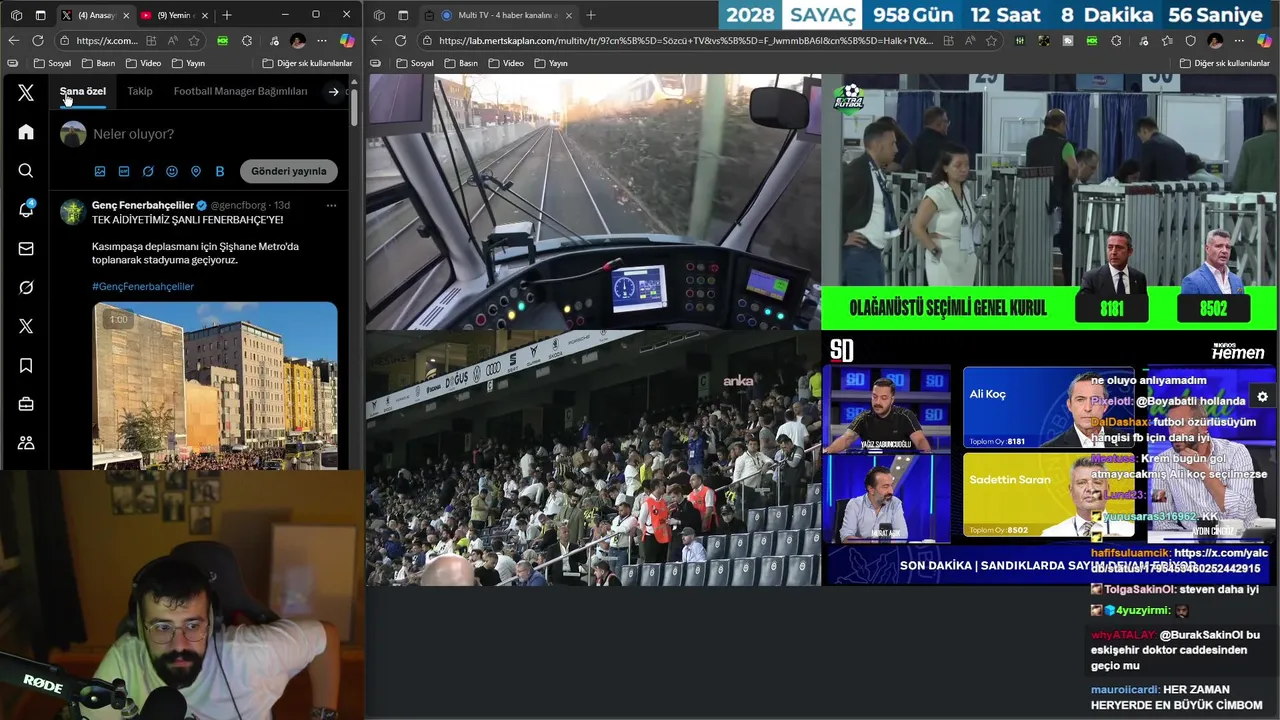The width and height of the screenshot is (1280, 720).
Task: Expand the Yayın favorites folder in Multi TV window
Action: (x=551, y=63)
